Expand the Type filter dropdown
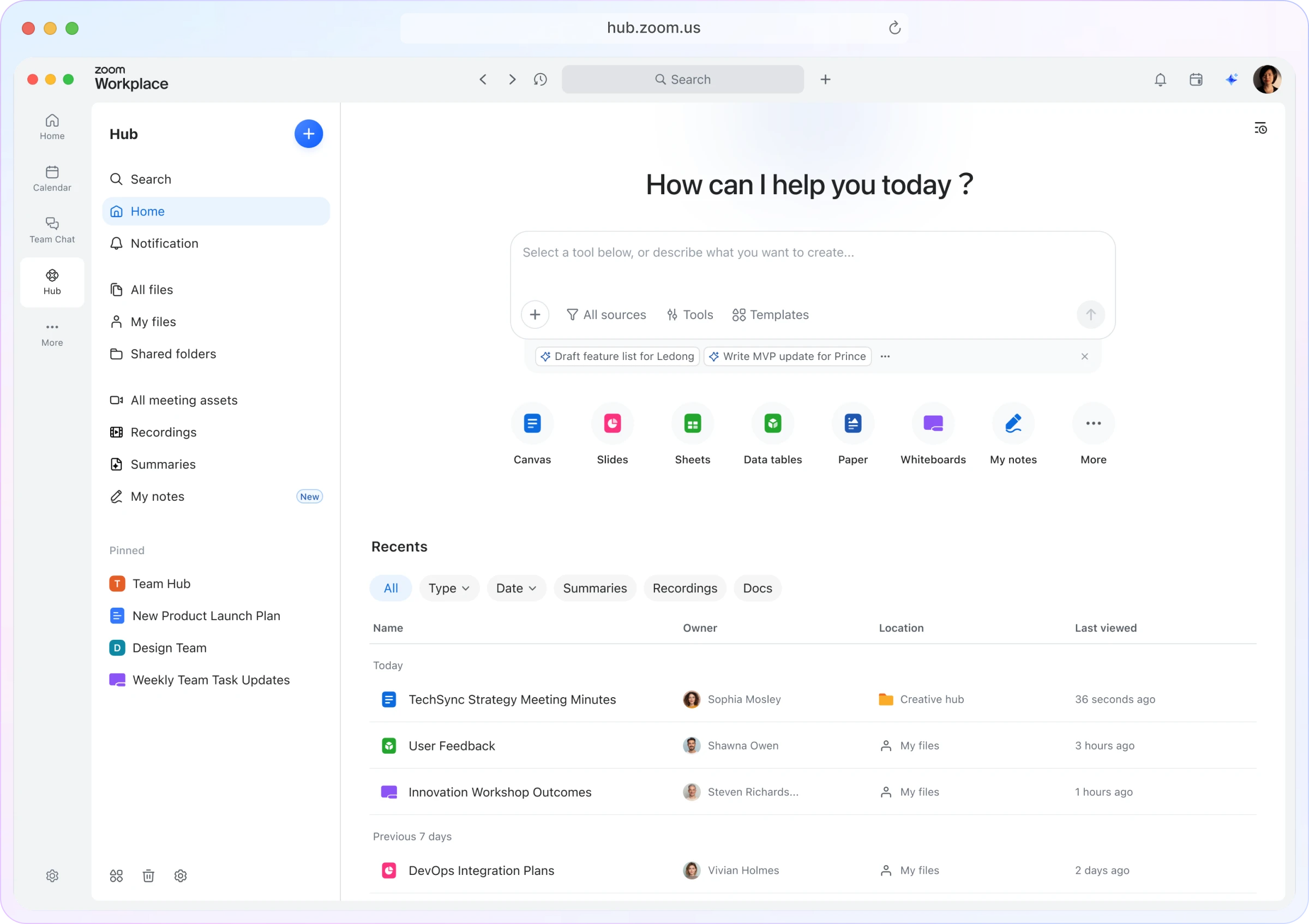 click(x=449, y=588)
